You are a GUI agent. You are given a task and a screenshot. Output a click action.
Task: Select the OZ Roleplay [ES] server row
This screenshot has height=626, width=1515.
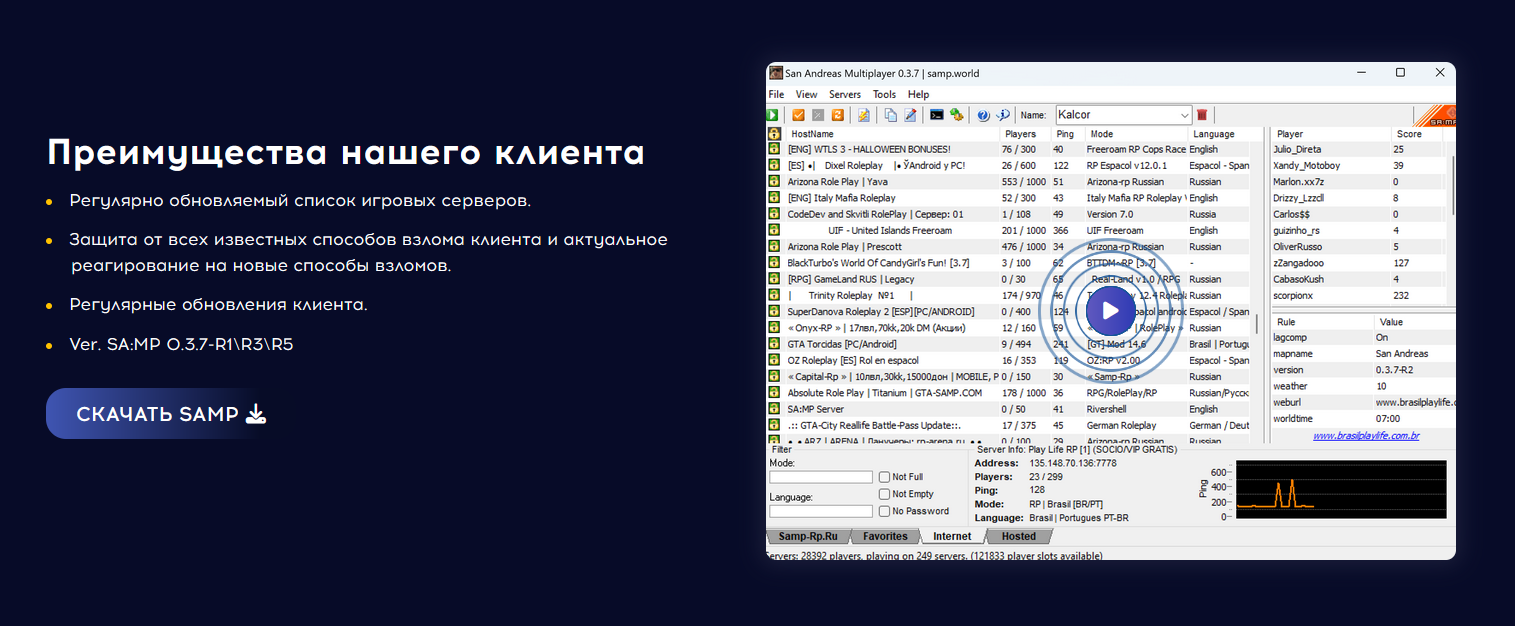tap(1008, 360)
